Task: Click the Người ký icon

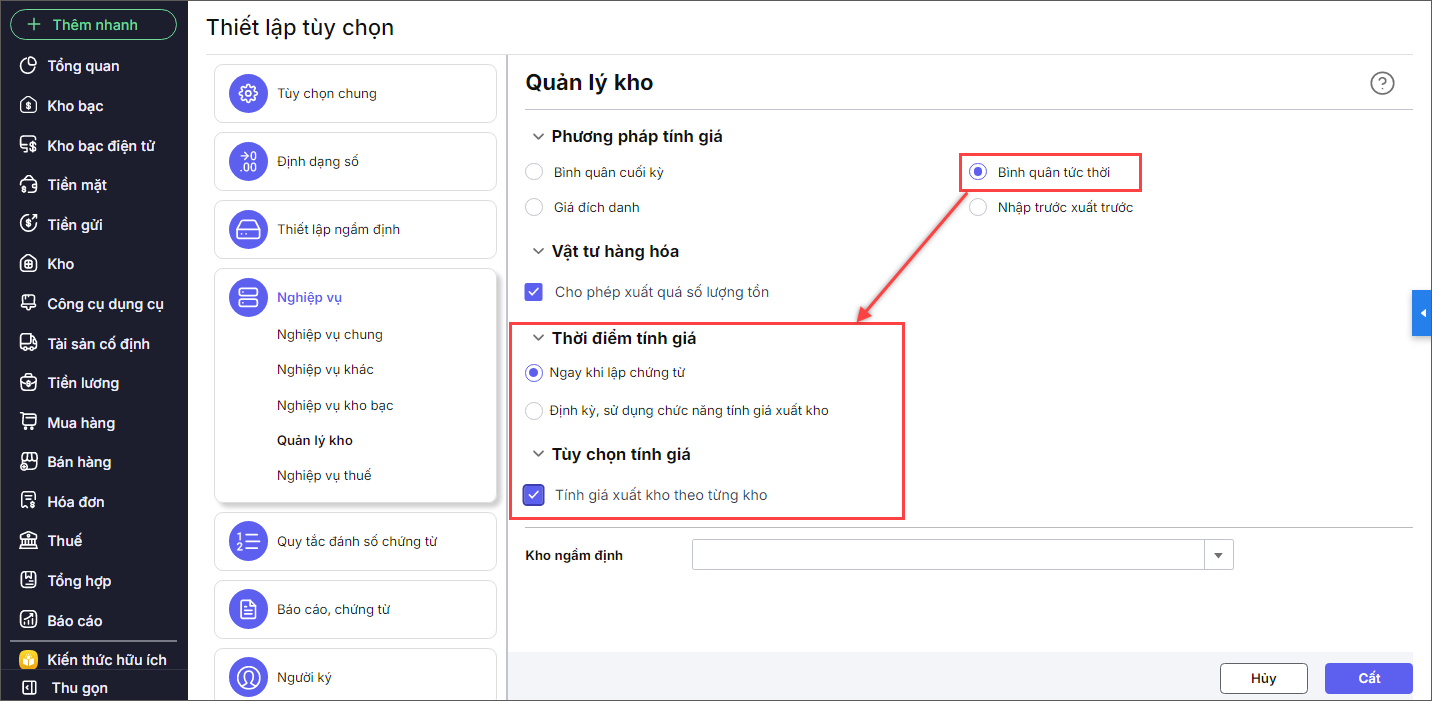Action: [x=248, y=676]
